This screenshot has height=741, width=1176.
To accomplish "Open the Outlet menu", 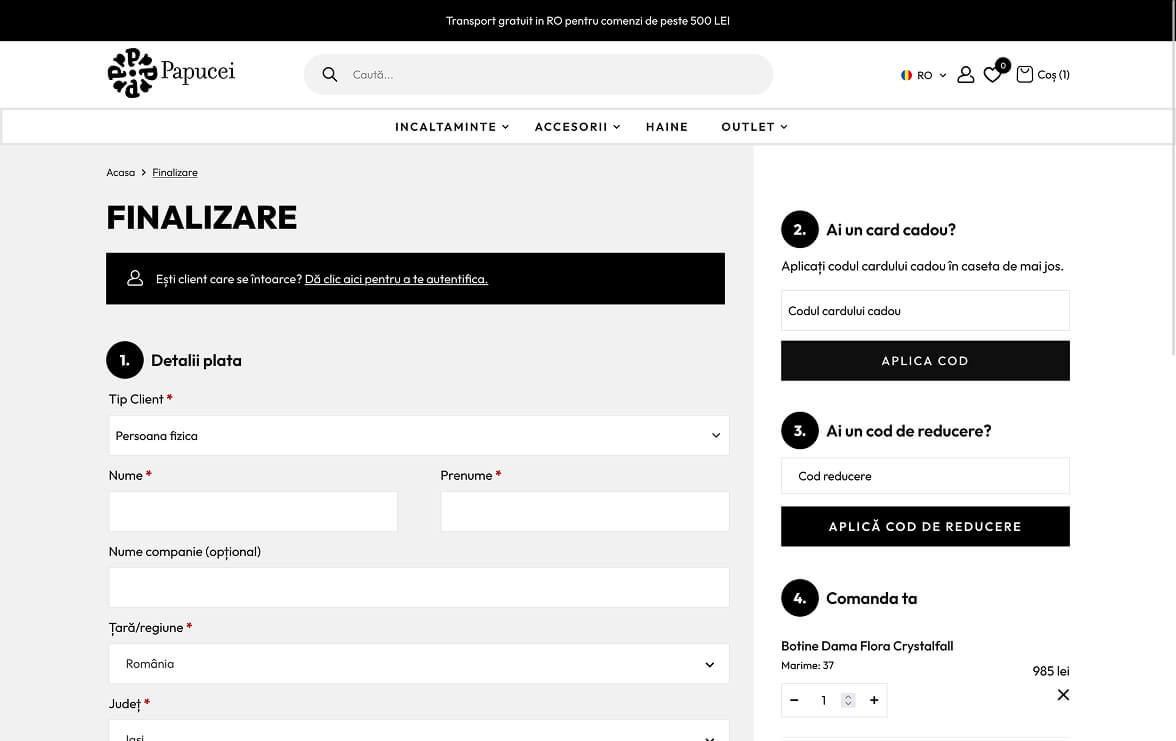I will [x=754, y=127].
